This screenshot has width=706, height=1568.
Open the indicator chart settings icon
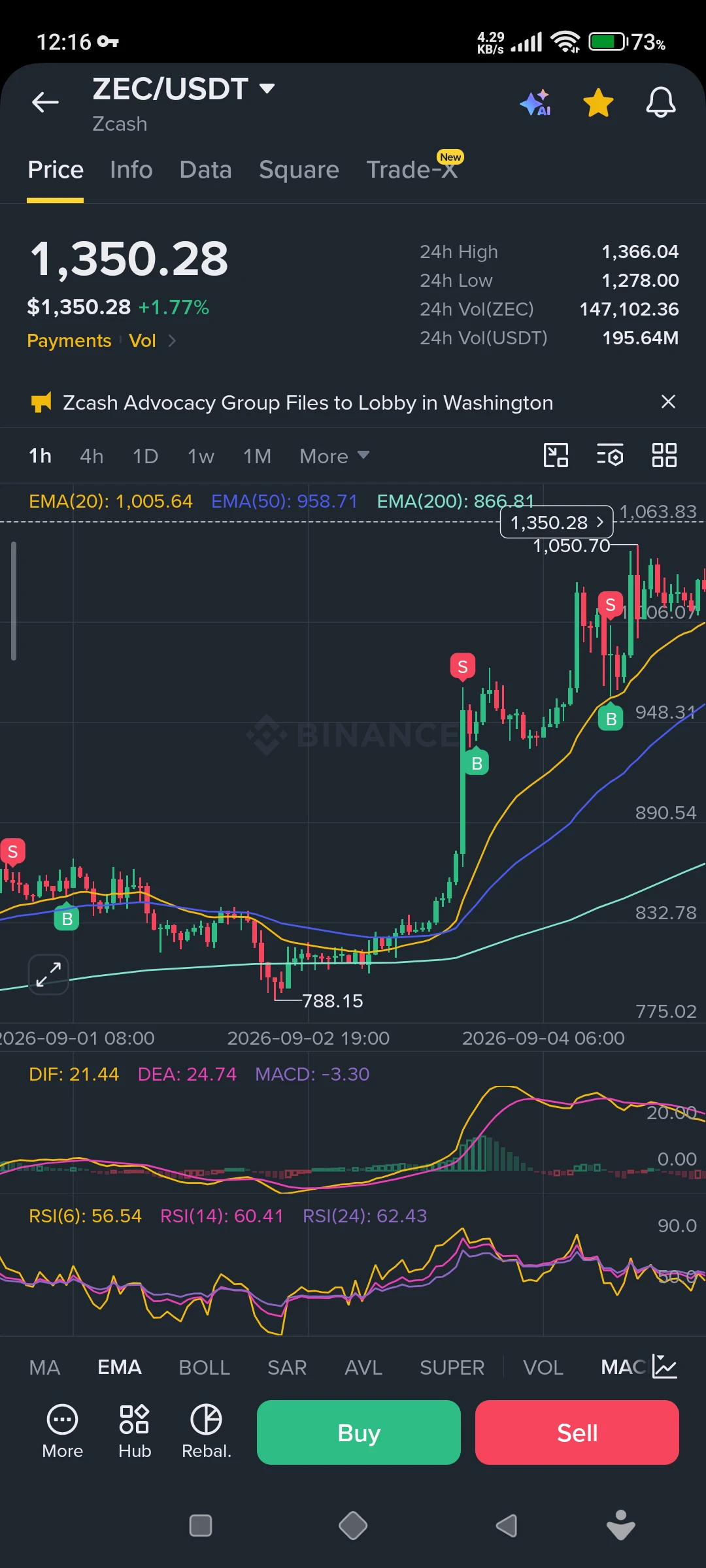click(665, 1367)
